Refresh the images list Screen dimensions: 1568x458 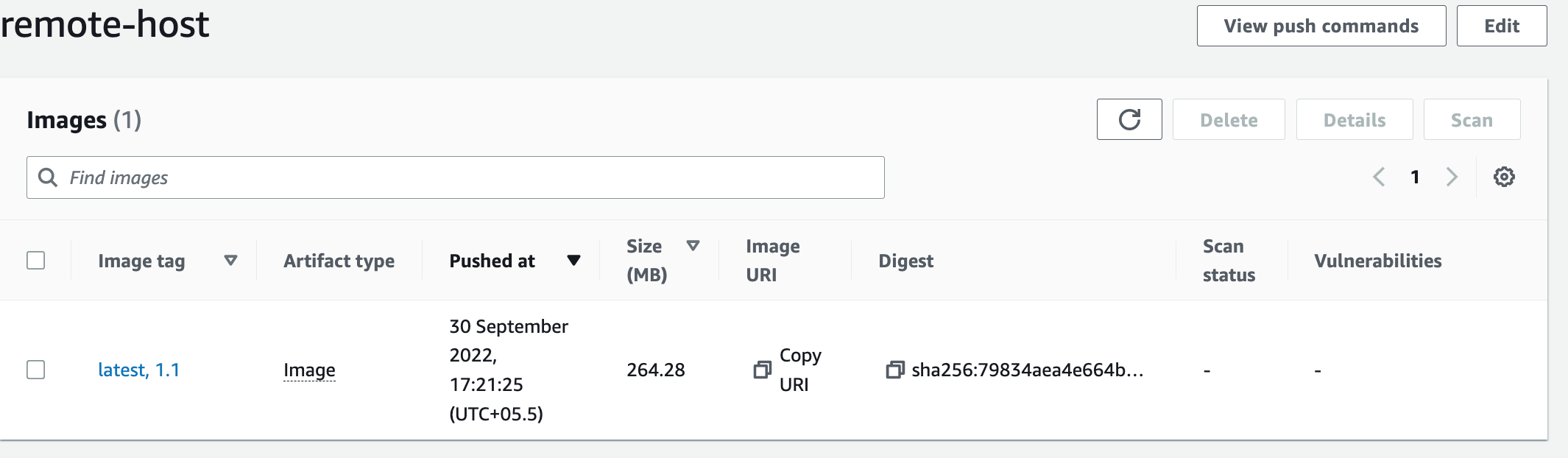tap(1129, 119)
